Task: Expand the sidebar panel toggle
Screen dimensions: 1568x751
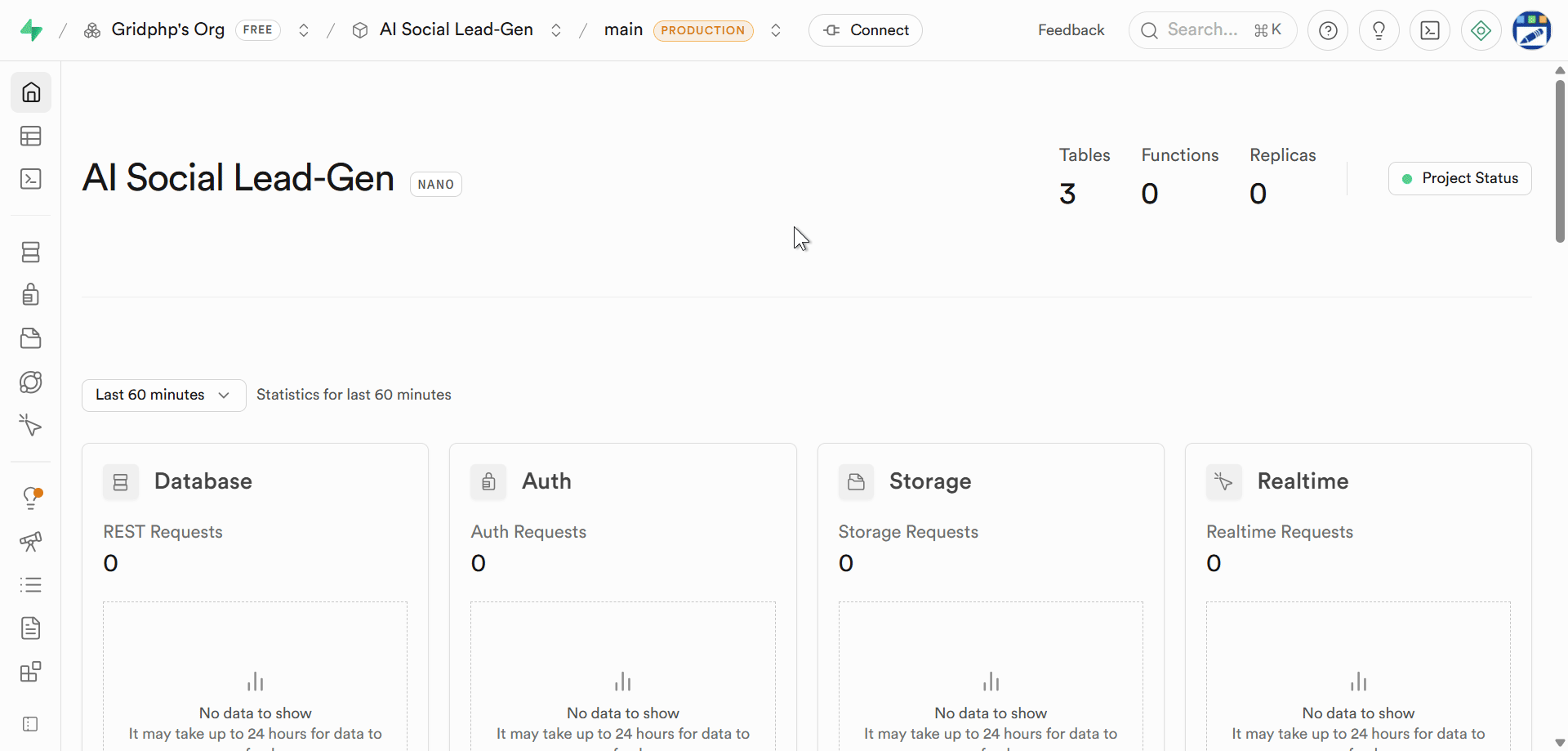Action: coord(31,724)
